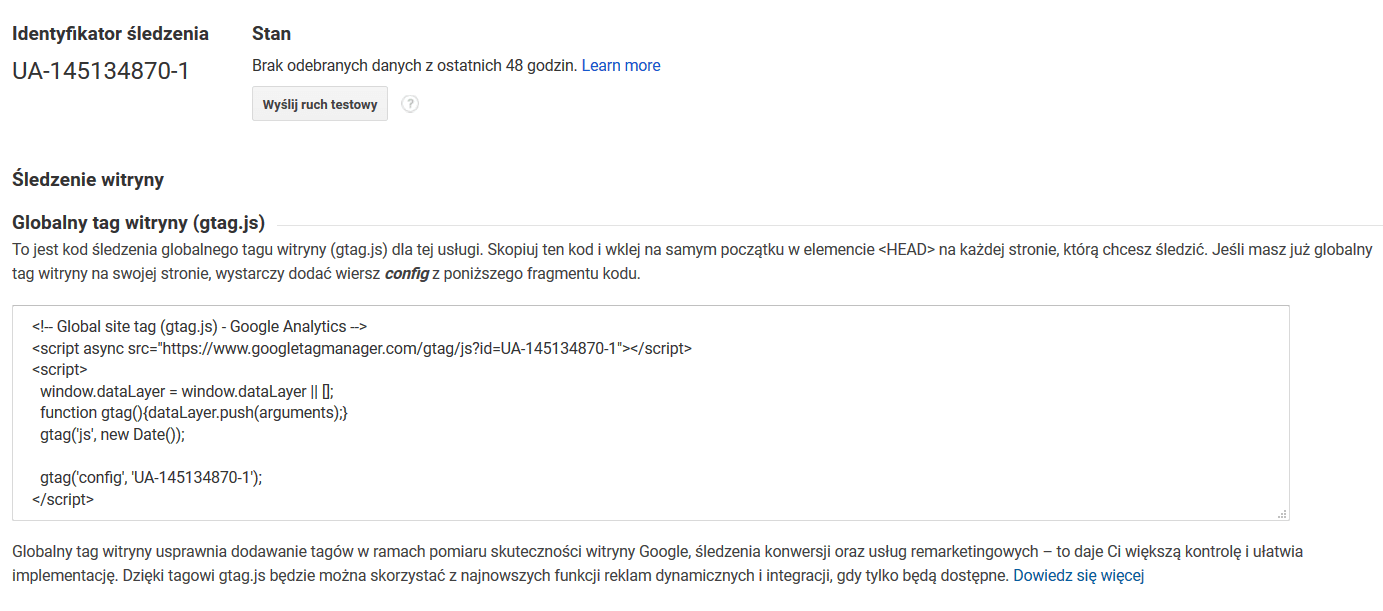Image resolution: width=1383 pixels, height=611 pixels.
Task: Click the Śledzenie witryny heading
Action: pos(88,180)
